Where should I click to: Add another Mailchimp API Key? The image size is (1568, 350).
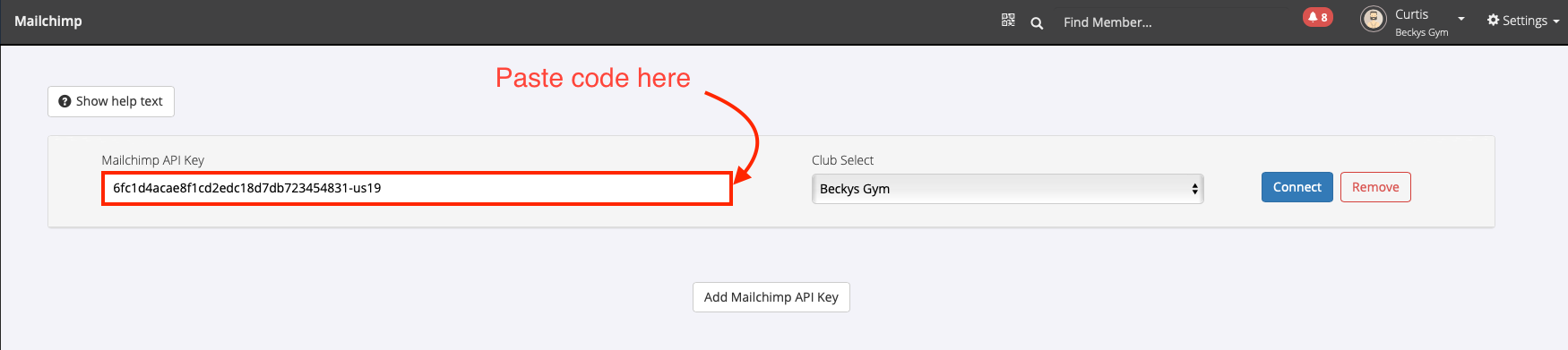[x=771, y=297]
